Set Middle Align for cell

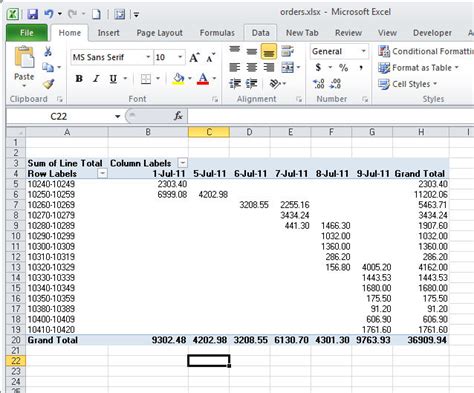252,51
